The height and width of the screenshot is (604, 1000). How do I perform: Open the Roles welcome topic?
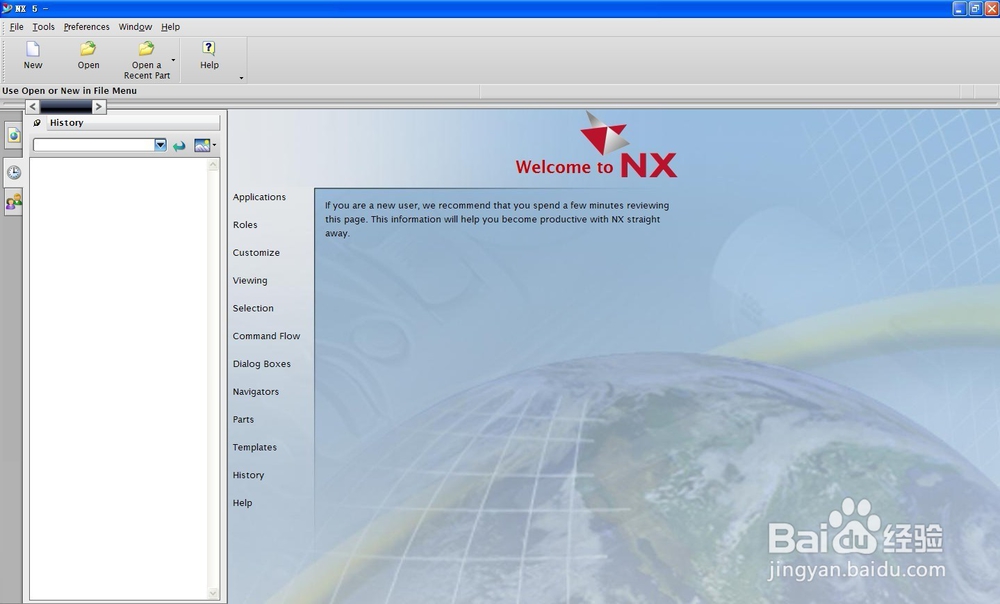245,225
